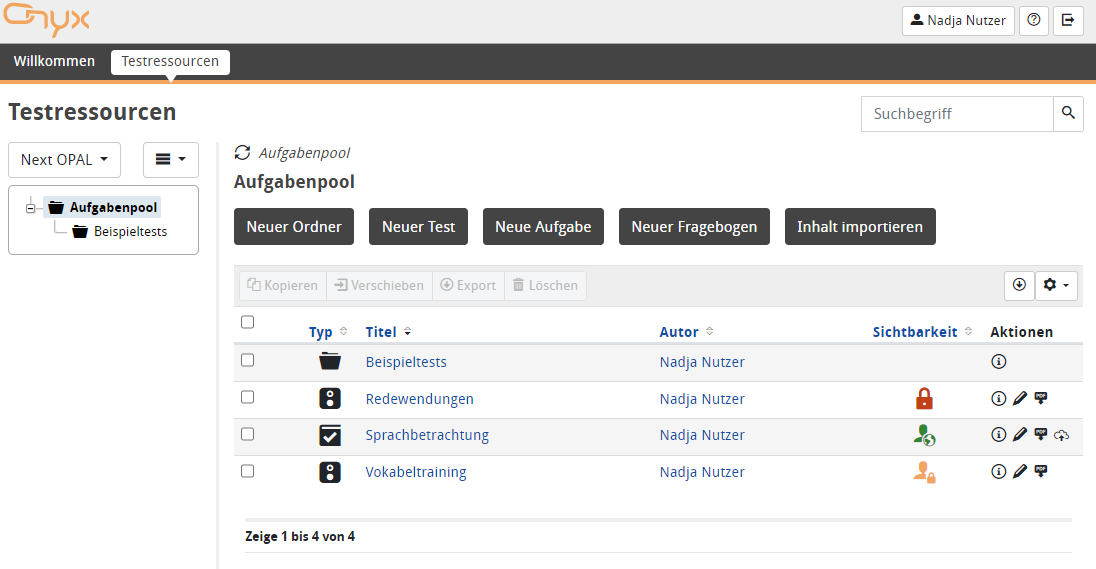Toggle the select-all checkbox in table header
1096x569 pixels.
pyautogui.click(x=247, y=322)
